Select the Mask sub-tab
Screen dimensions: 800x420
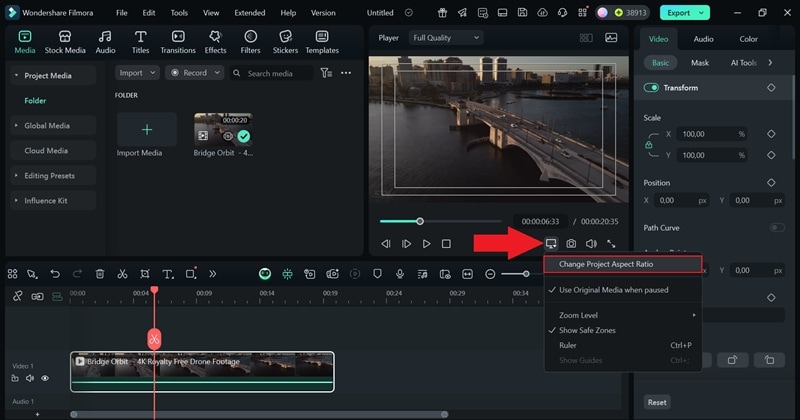(x=699, y=63)
